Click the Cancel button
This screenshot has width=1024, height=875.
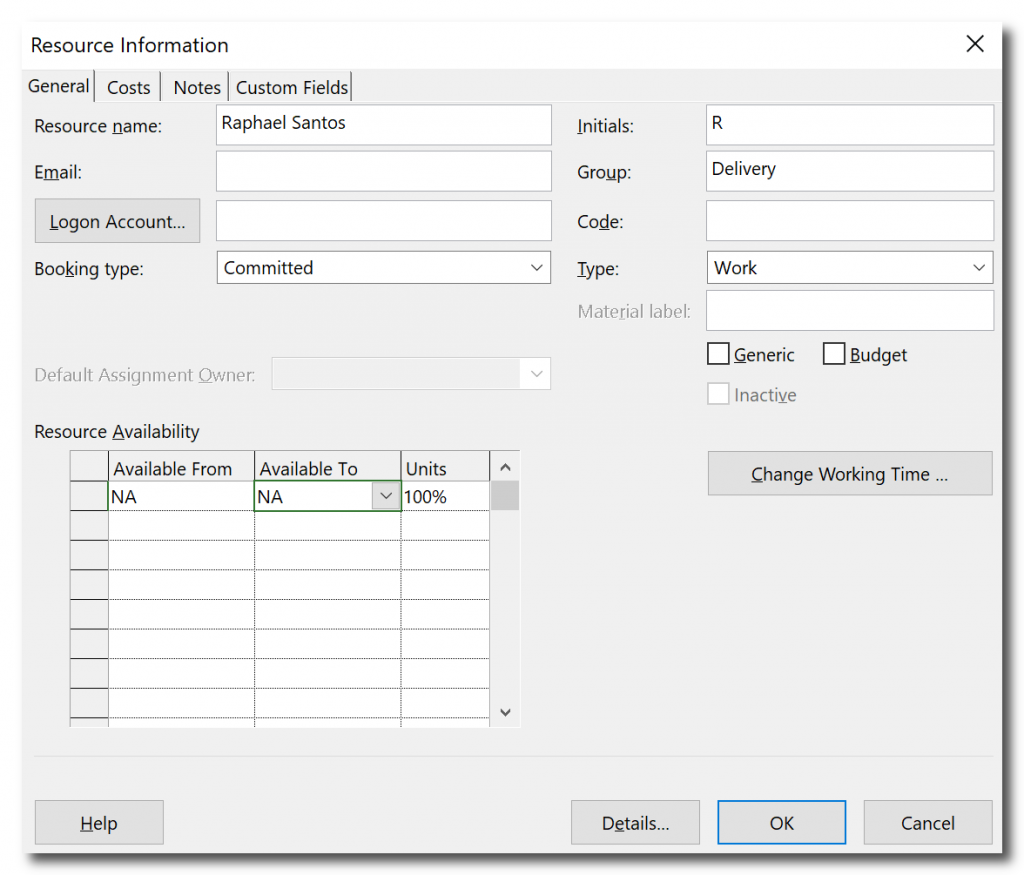tap(928, 823)
